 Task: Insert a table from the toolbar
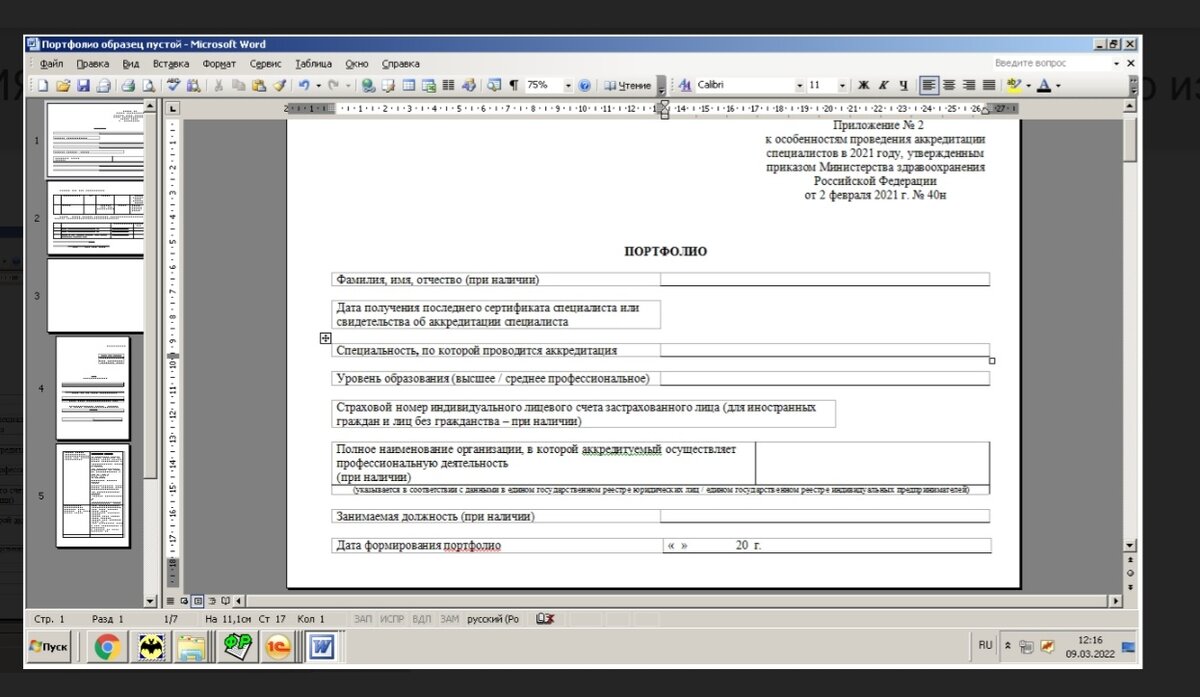[407, 86]
